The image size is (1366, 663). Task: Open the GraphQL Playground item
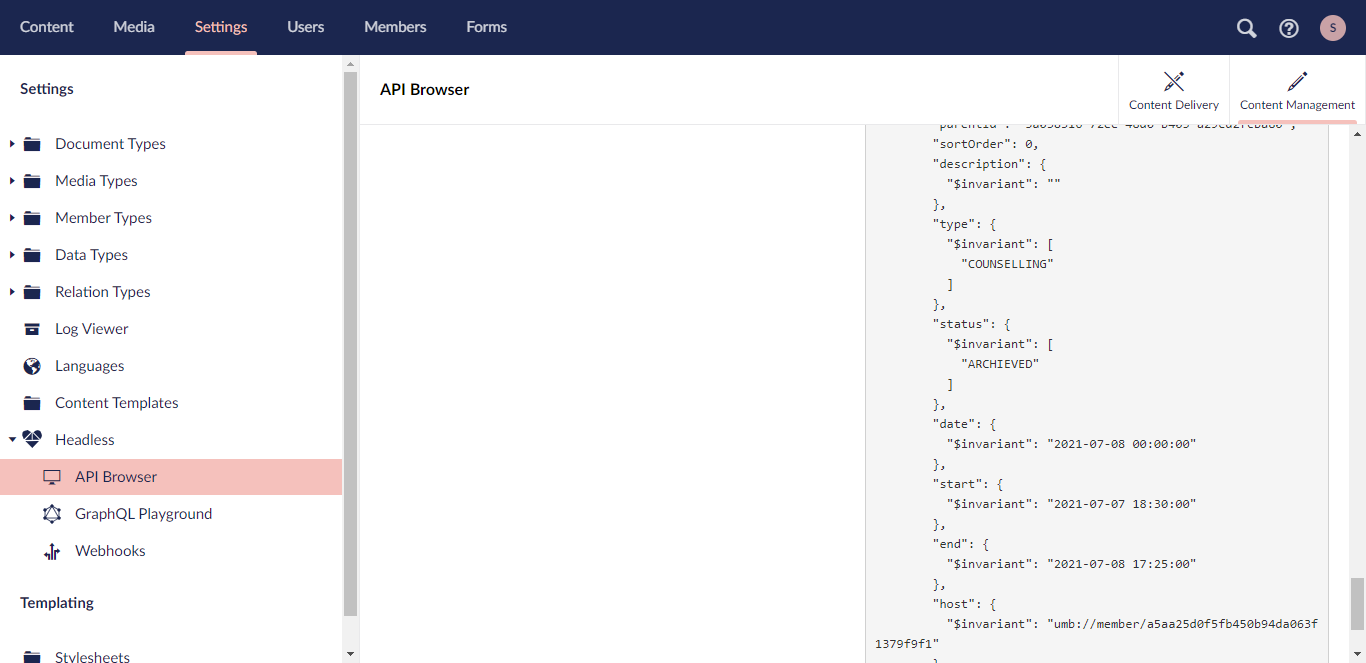(143, 514)
